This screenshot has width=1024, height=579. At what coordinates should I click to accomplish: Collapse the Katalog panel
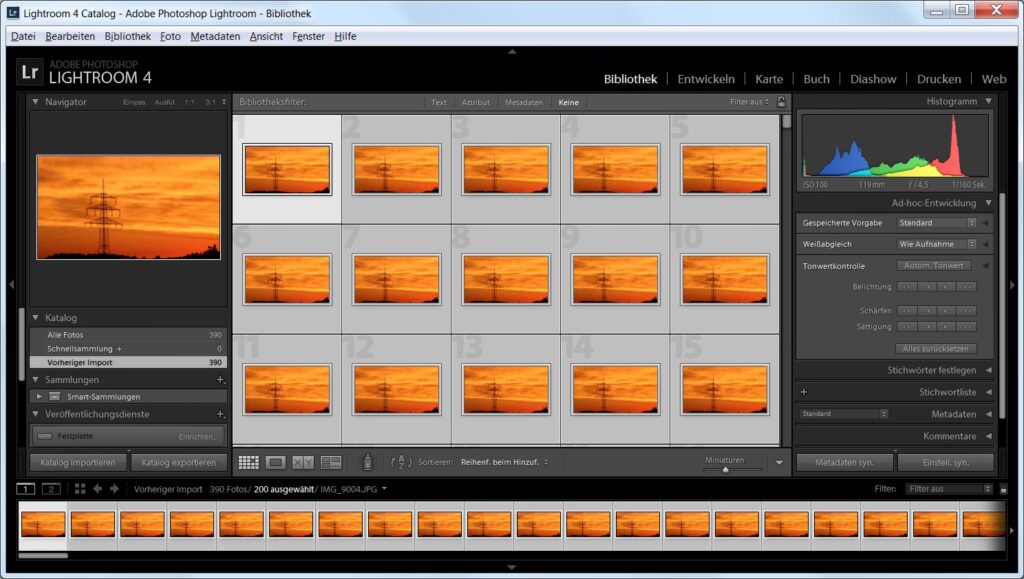coord(36,318)
